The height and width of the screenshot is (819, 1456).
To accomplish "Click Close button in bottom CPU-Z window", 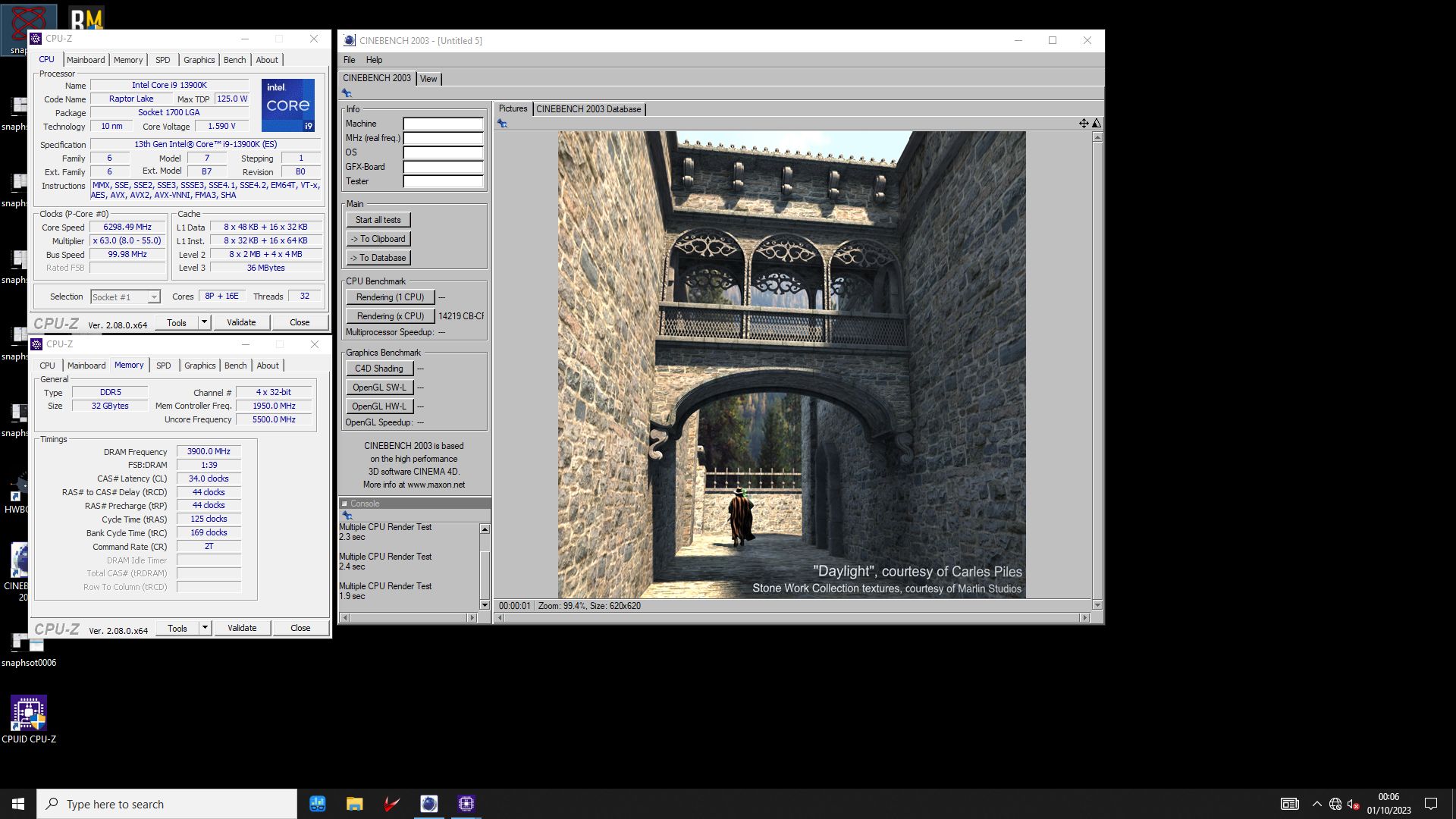I will [x=300, y=628].
